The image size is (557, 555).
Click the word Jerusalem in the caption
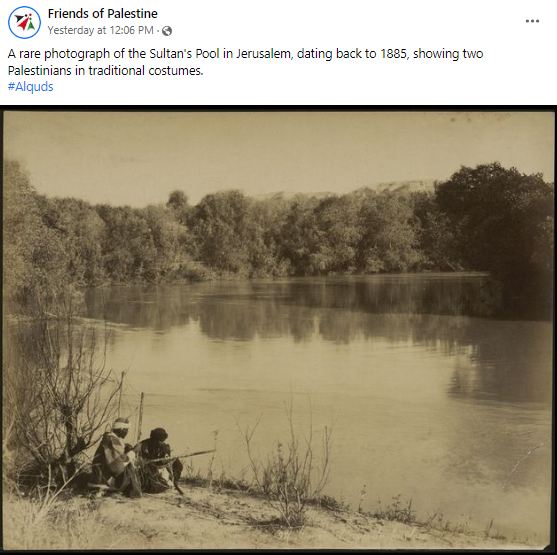pos(265,54)
